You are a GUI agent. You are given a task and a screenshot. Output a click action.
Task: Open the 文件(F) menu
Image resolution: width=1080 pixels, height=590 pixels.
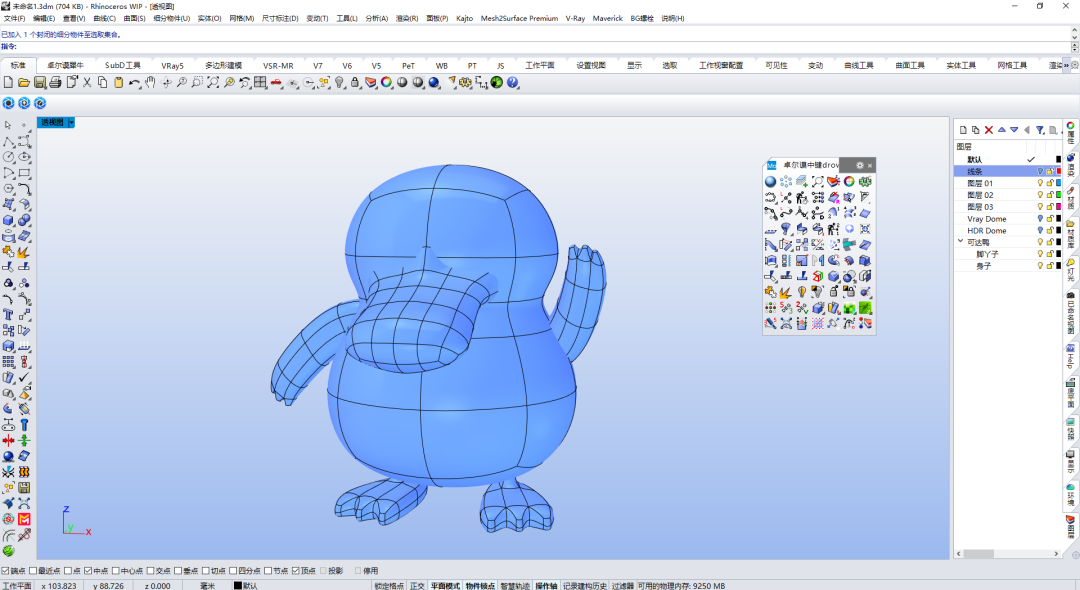click(14, 19)
